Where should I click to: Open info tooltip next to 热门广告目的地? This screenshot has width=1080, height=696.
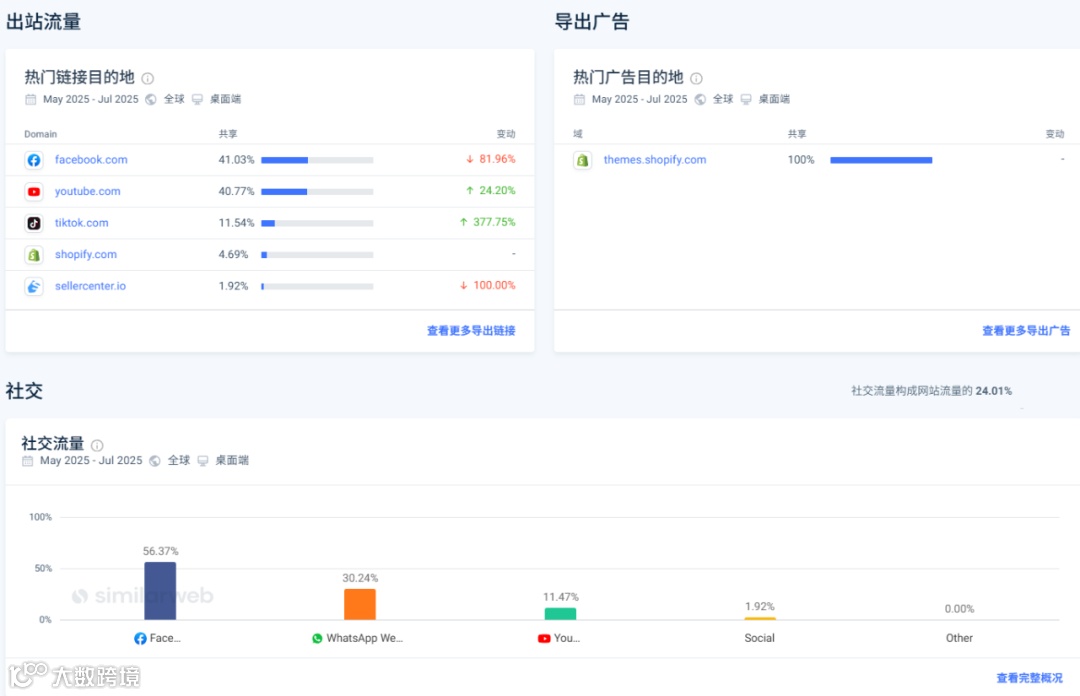[696, 79]
